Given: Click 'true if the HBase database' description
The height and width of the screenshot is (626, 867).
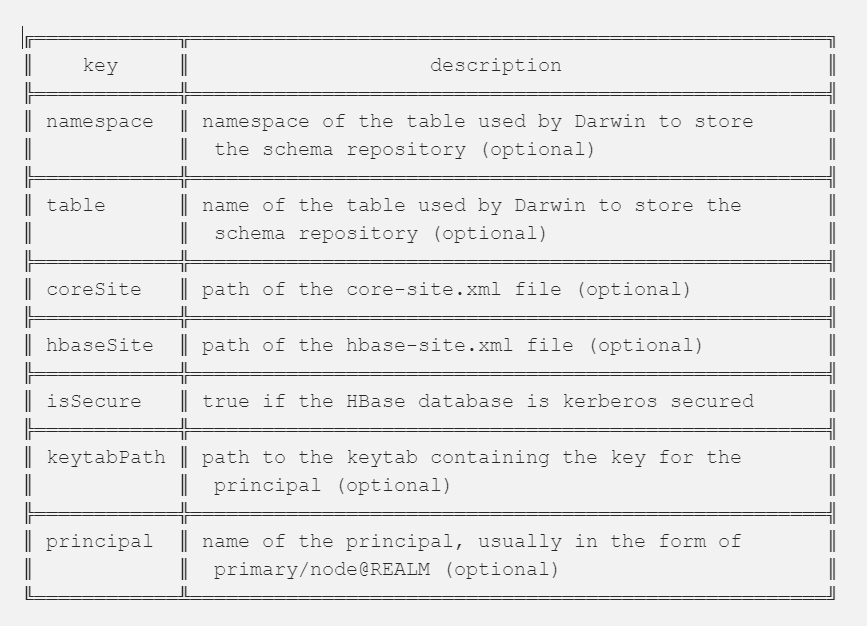Looking at the screenshot, I should [357, 401].
